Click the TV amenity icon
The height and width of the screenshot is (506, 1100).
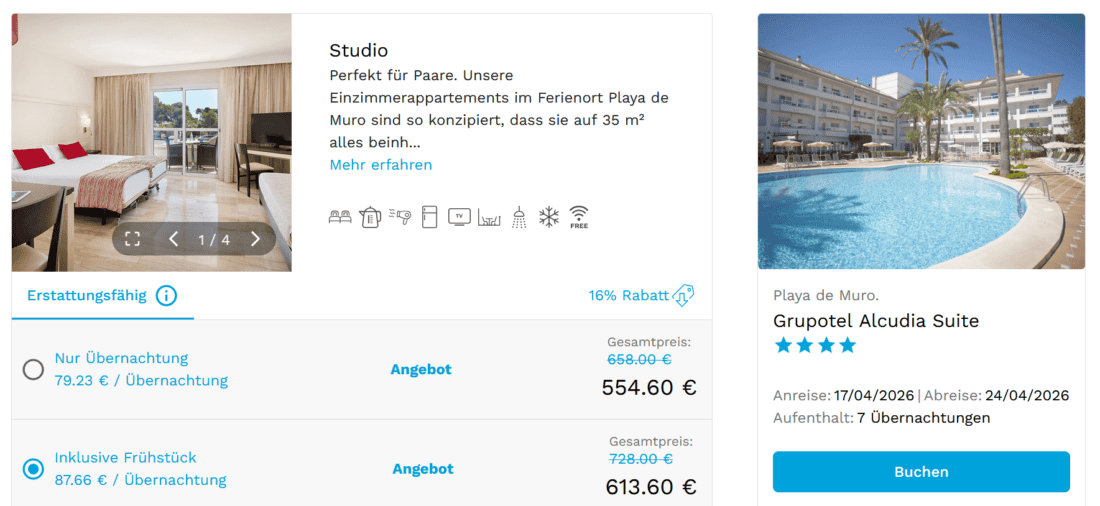pos(459,217)
